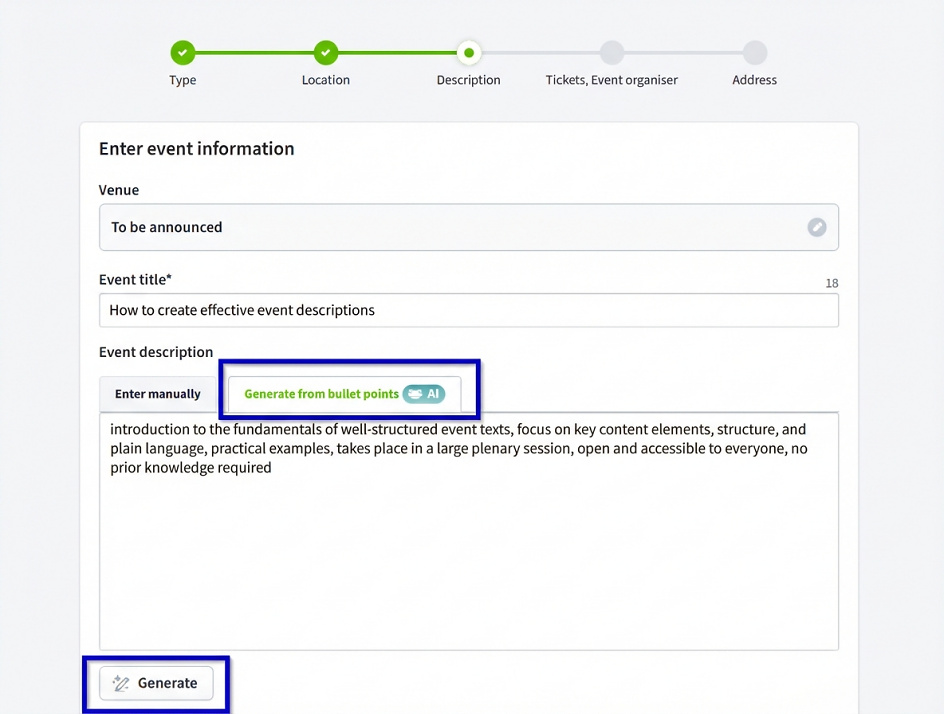Select the 'To be announced' venue field
Screen dimensions: 944x714
pyautogui.click(x=400, y=227)
